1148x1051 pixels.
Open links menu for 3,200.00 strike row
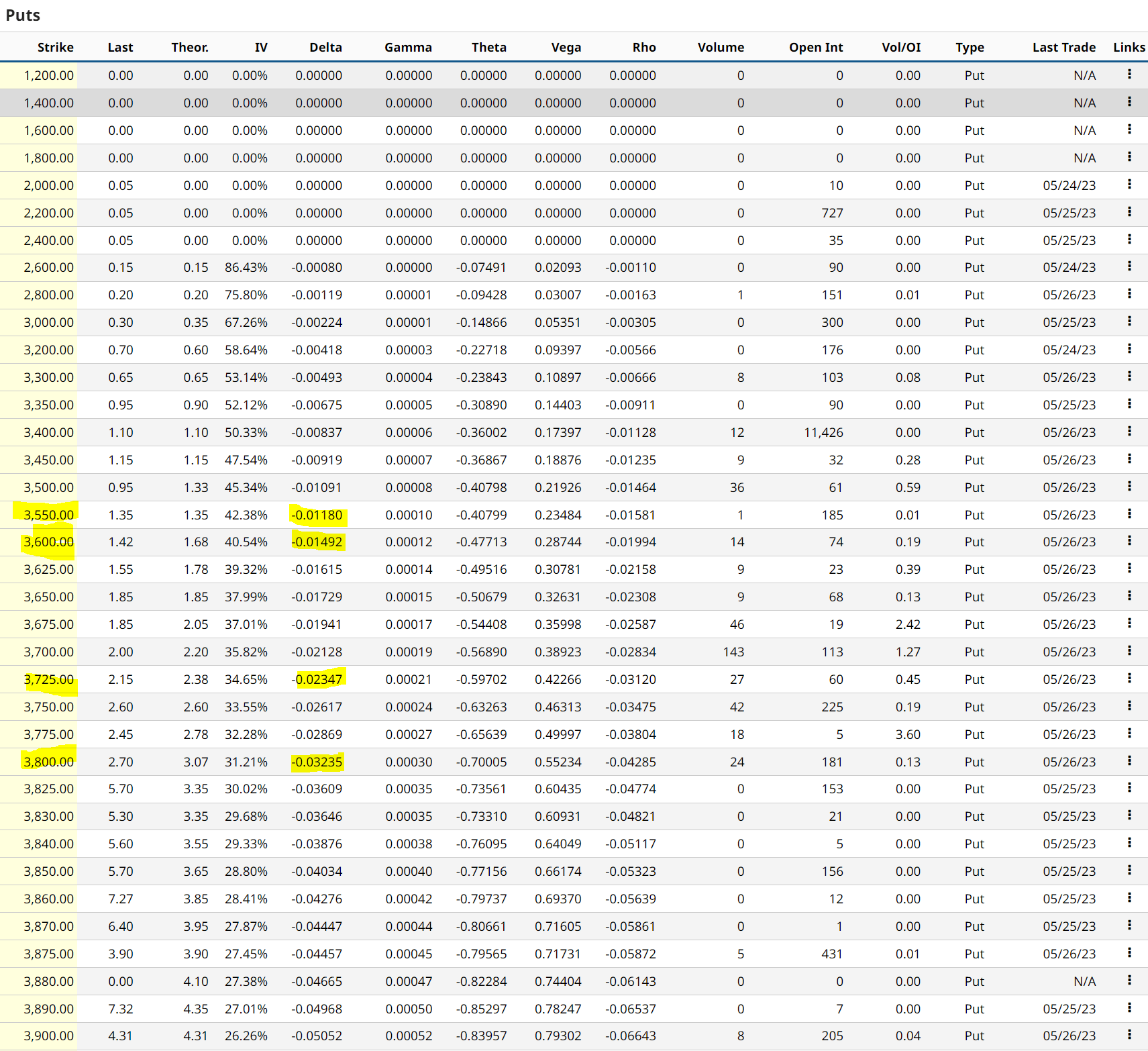[1129, 349]
